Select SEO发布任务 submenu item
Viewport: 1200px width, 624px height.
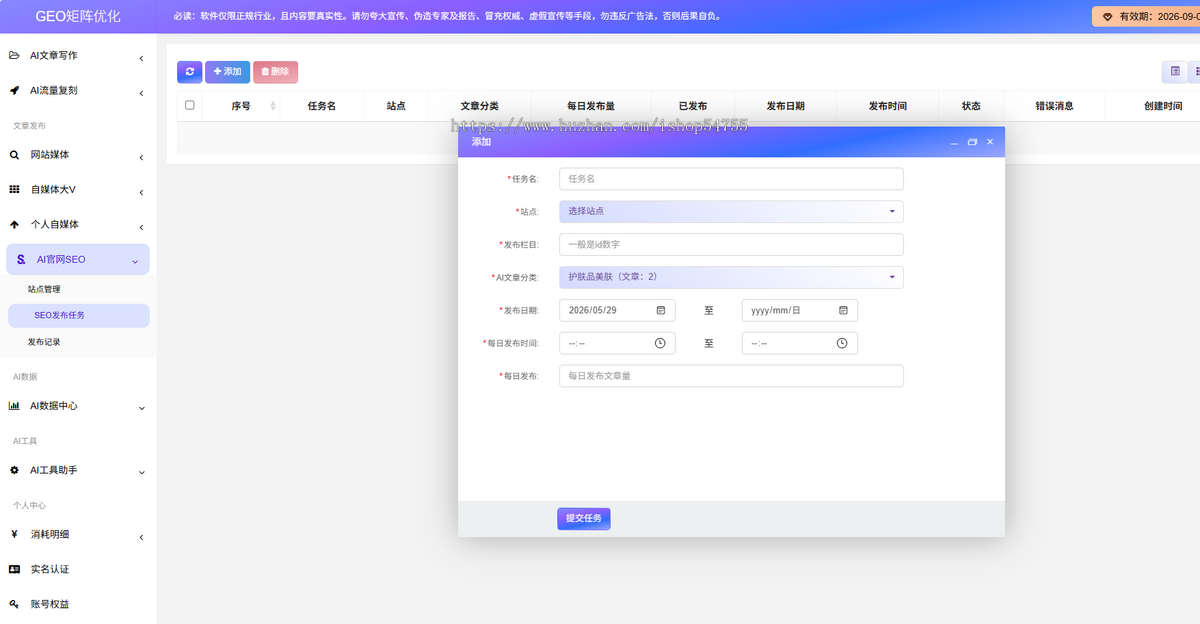(78, 315)
